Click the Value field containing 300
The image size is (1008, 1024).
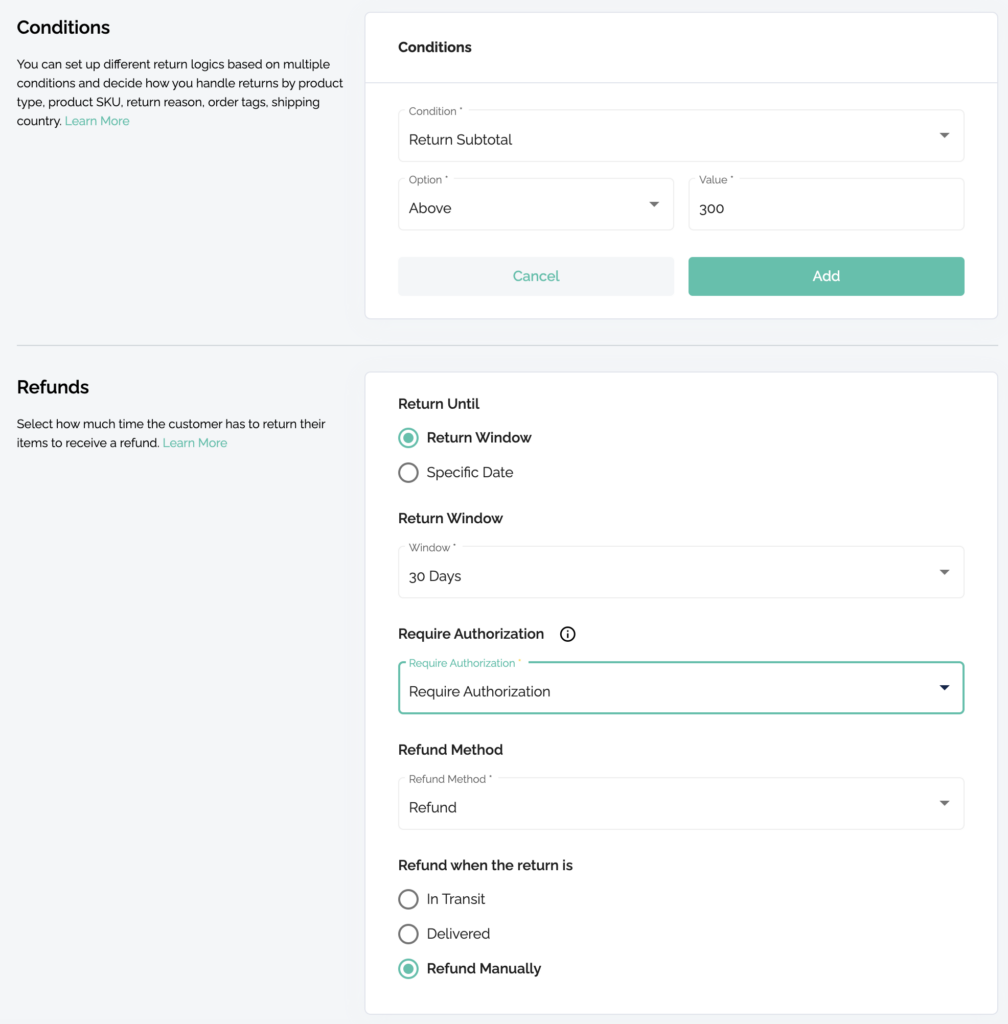(x=826, y=204)
